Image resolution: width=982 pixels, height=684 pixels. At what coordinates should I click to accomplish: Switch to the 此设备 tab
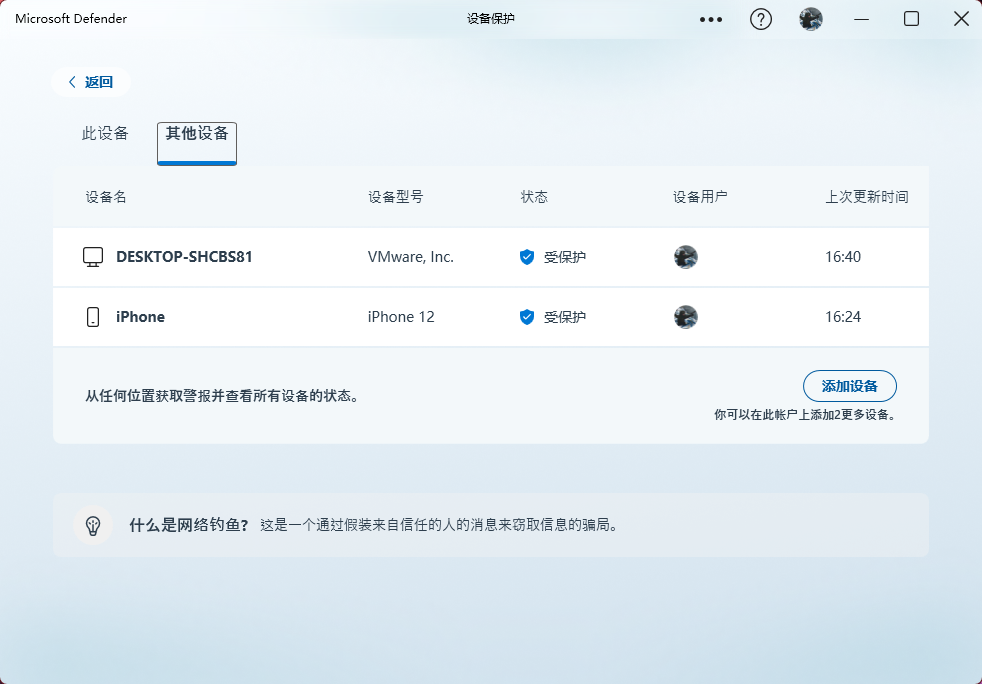(x=105, y=134)
